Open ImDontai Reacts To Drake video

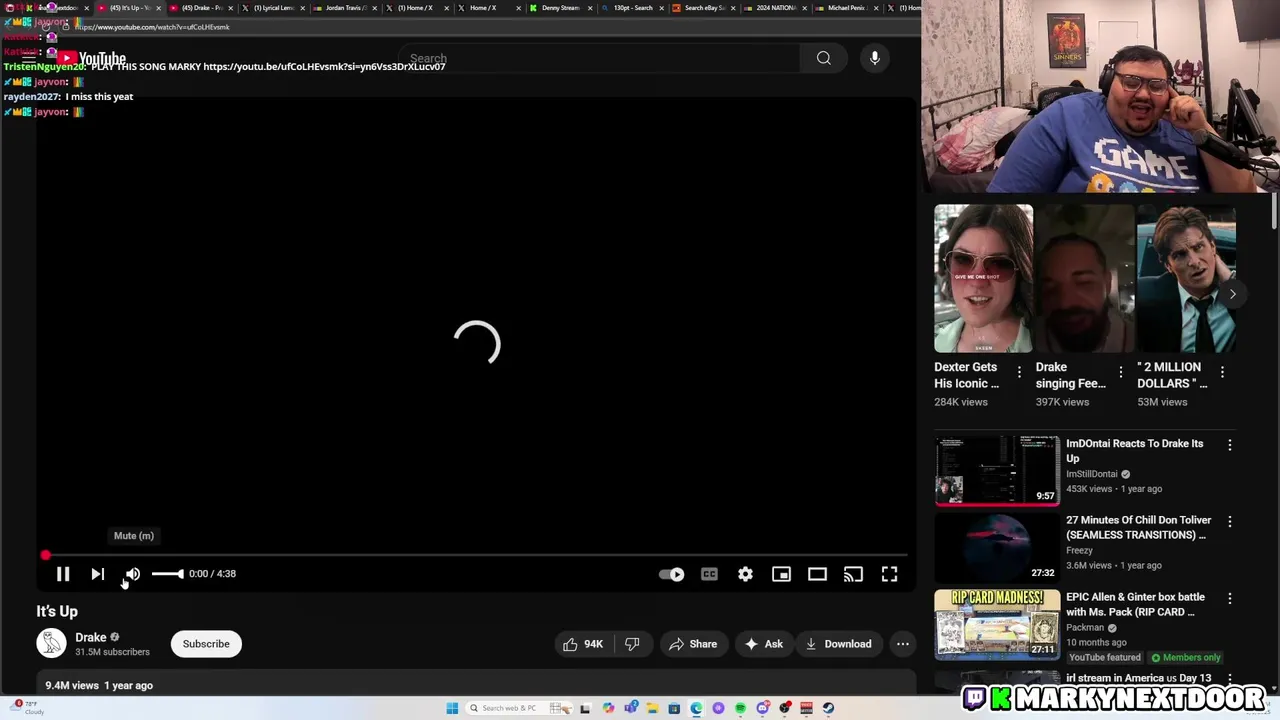[x=997, y=470]
